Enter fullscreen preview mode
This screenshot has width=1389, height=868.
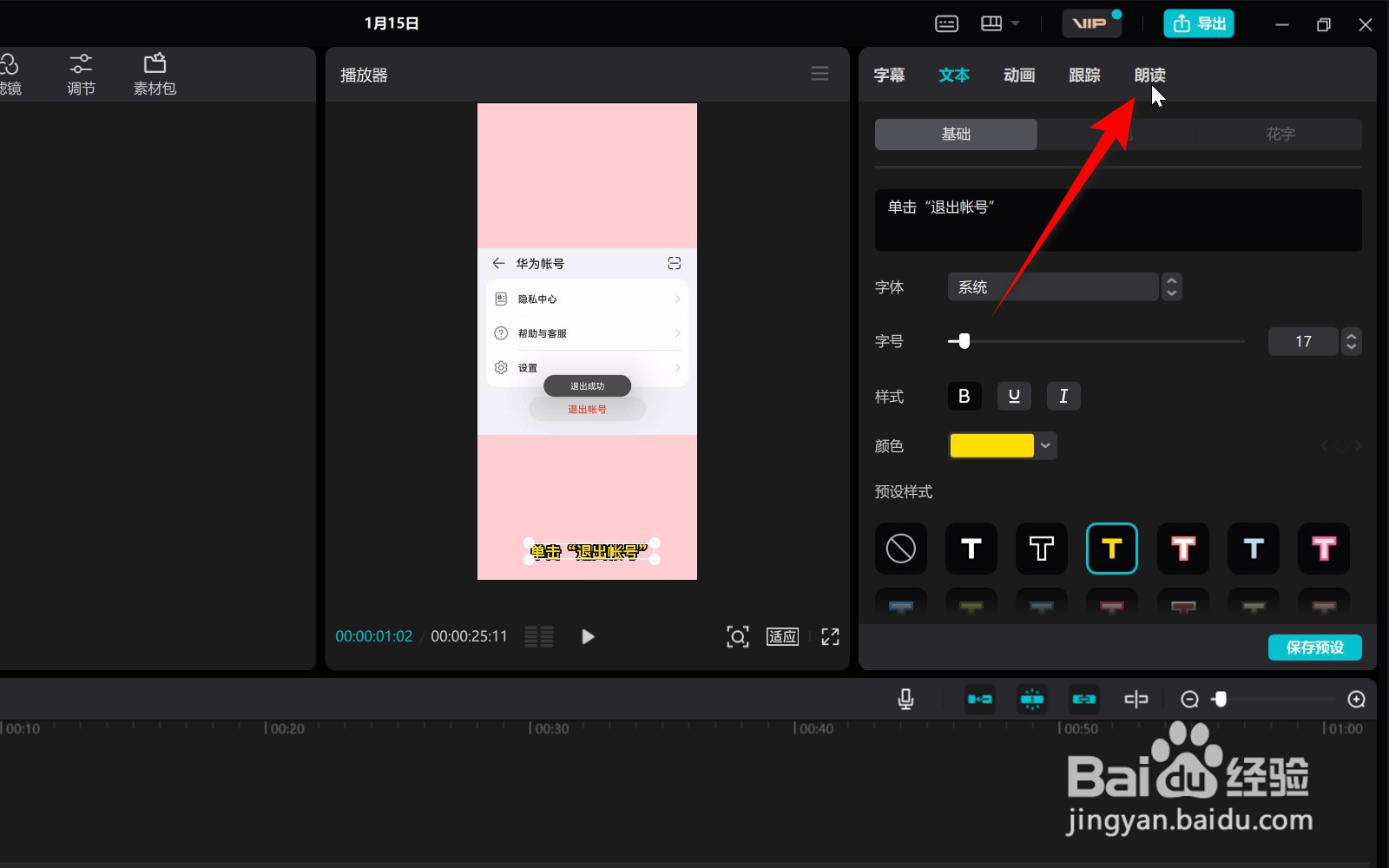tap(830, 637)
